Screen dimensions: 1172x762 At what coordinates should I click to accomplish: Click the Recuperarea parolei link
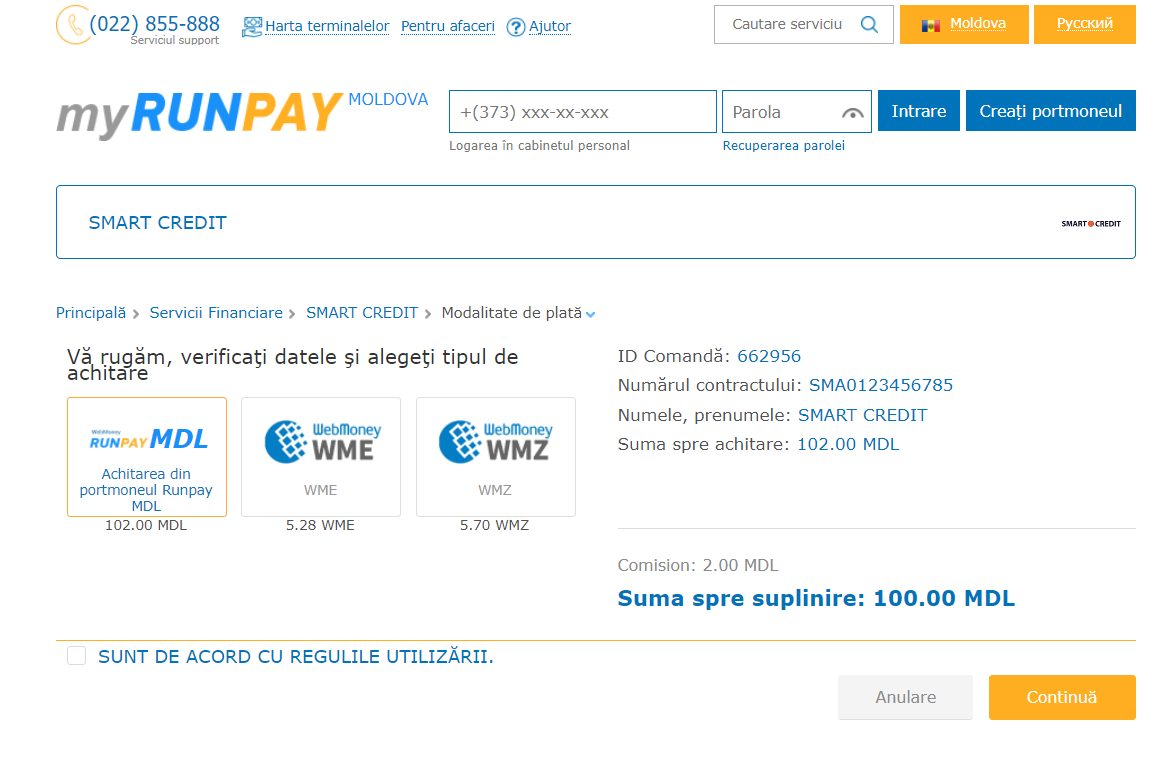click(x=783, y=146)
